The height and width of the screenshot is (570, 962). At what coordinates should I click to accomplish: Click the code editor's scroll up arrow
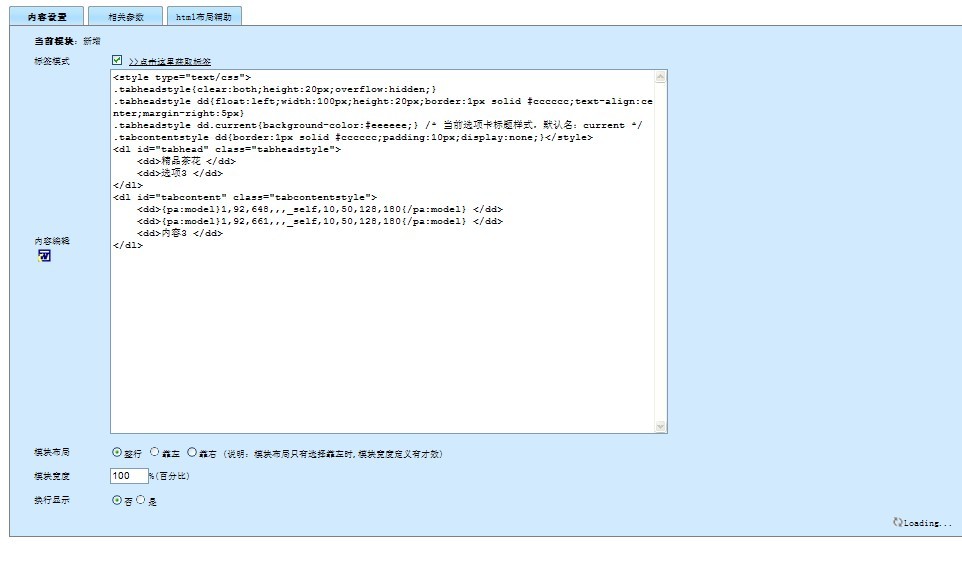[x=660, y=77]
